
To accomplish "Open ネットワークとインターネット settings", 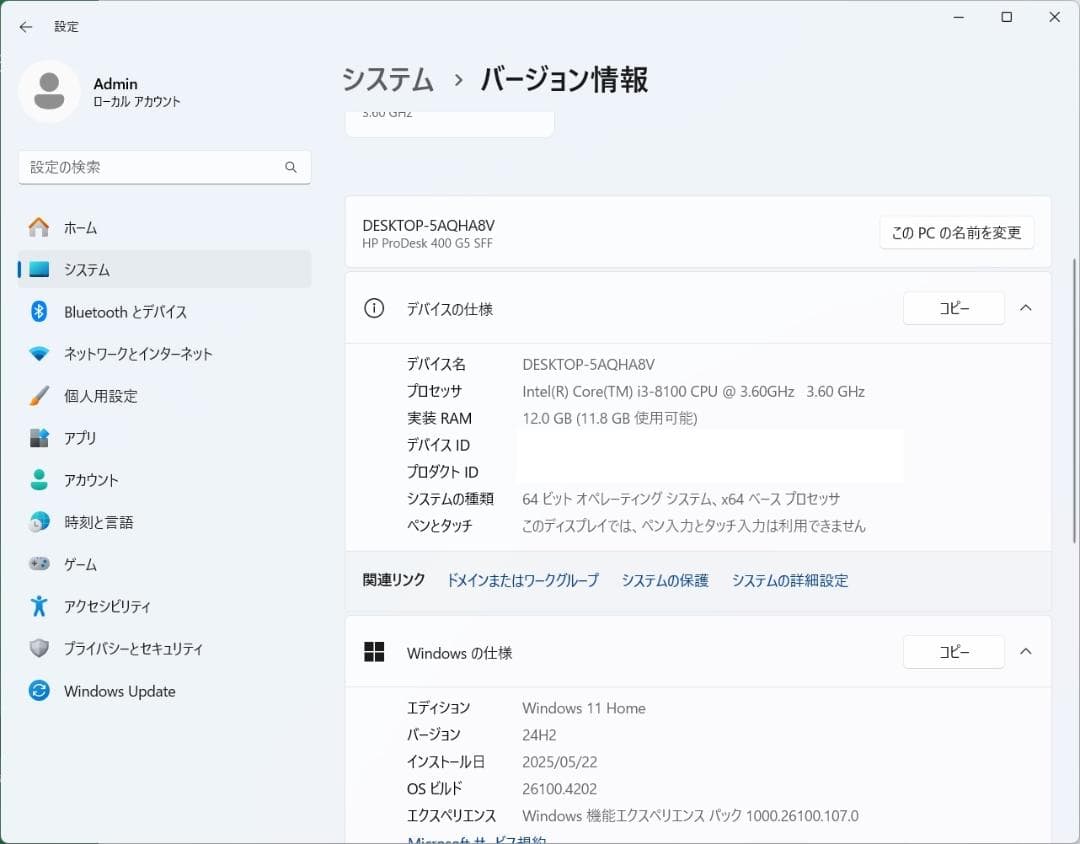I will point(38,353).
